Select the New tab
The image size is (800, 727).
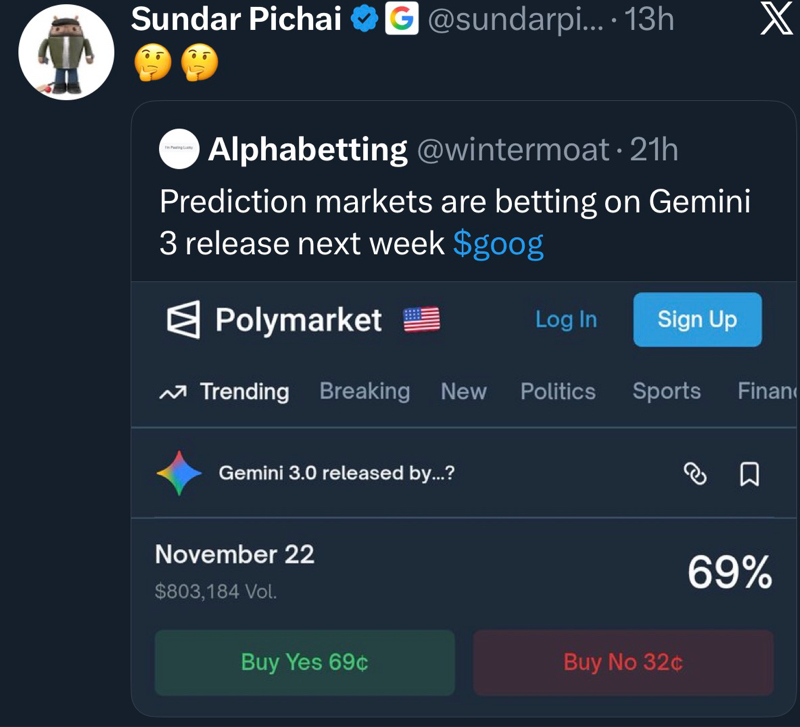pos(463,391)
